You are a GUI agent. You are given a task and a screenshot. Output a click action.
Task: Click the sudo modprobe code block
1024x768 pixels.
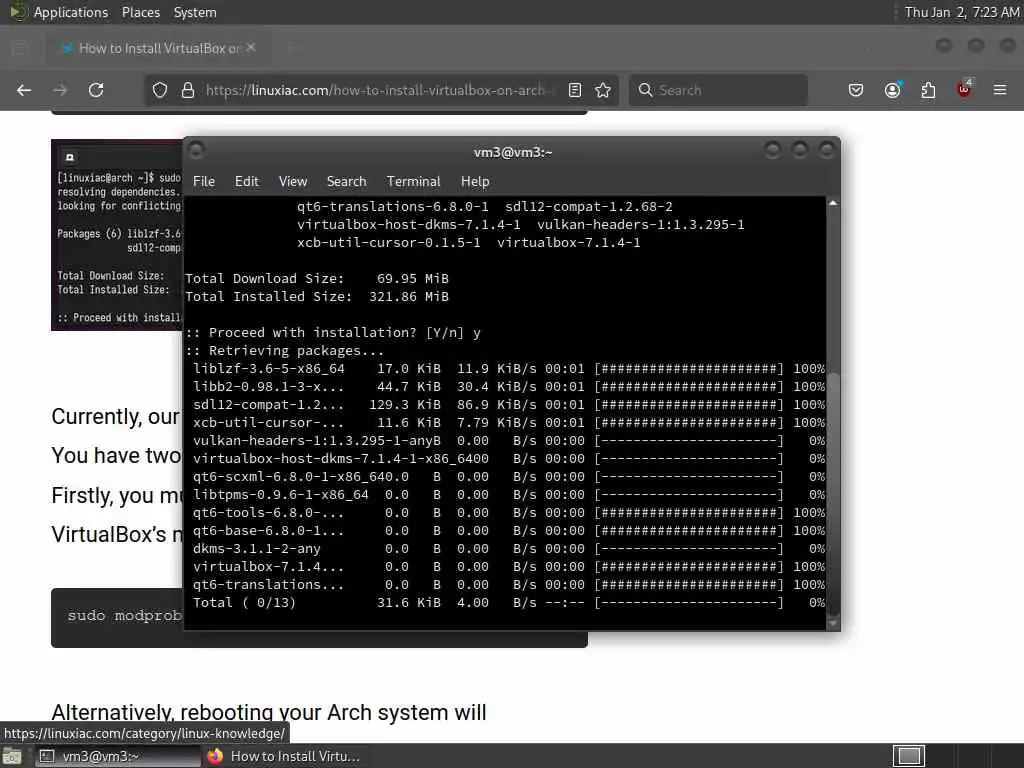118,617
